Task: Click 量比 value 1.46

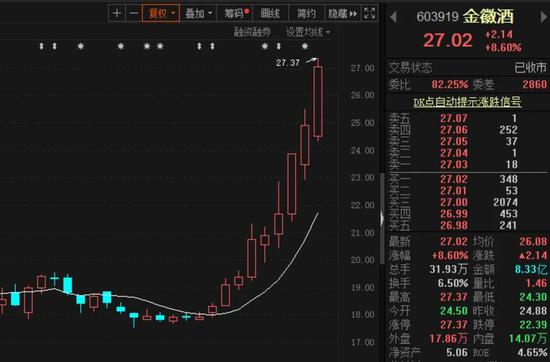Action: (x=536, y=283)
